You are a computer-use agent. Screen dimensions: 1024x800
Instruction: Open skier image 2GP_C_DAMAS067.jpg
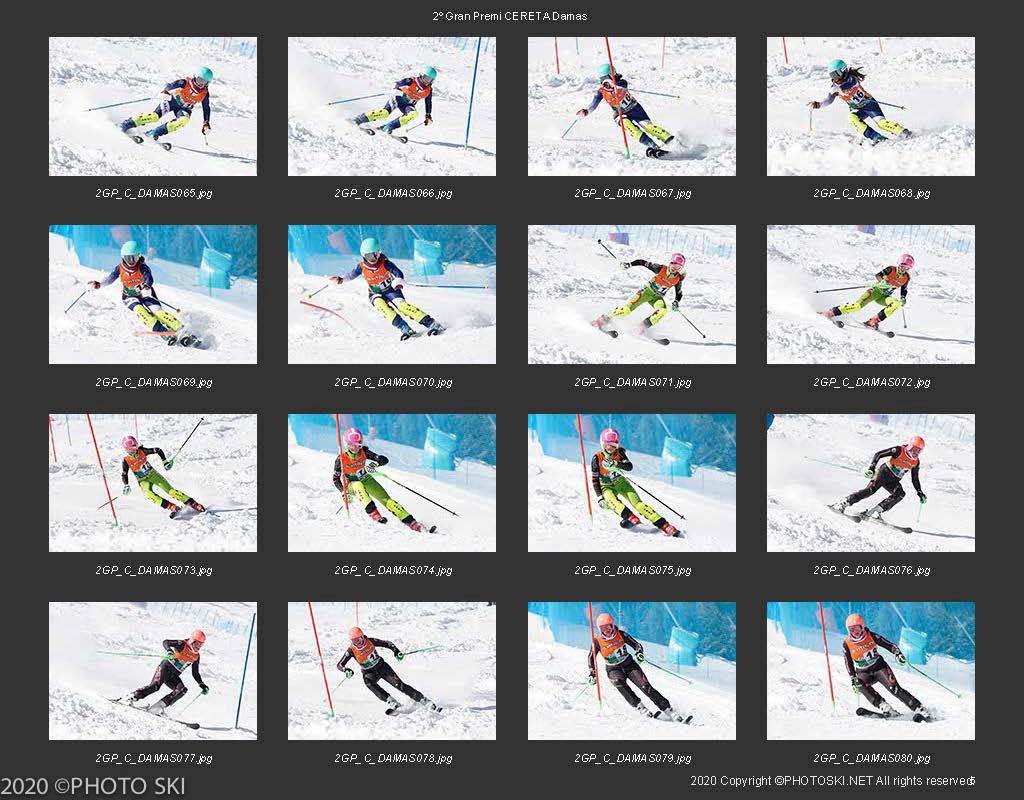click(632, 106)
